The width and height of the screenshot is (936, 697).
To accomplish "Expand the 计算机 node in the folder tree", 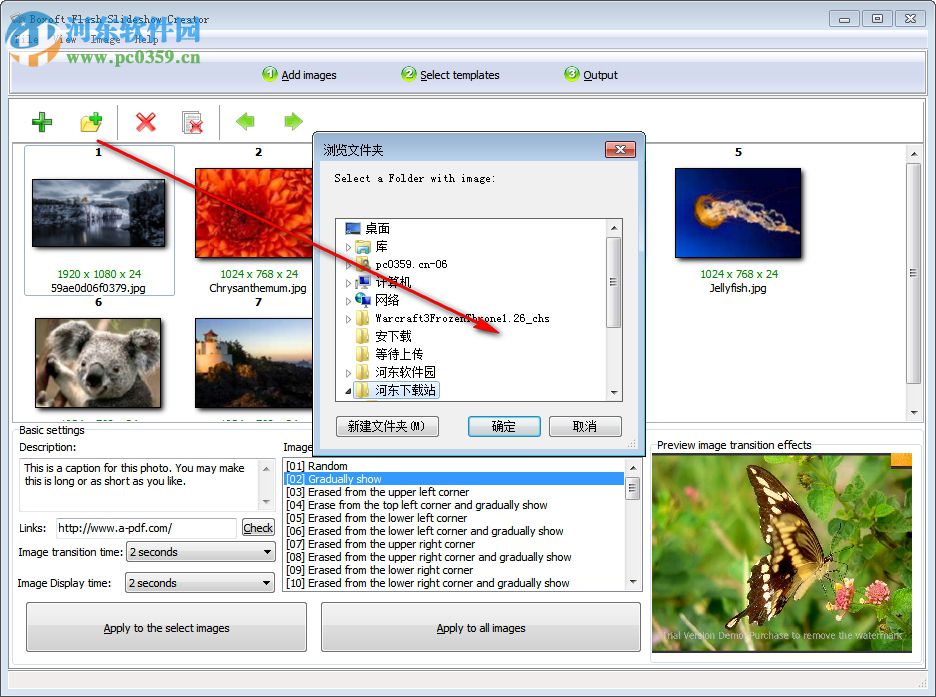I will tap(346, 281).
